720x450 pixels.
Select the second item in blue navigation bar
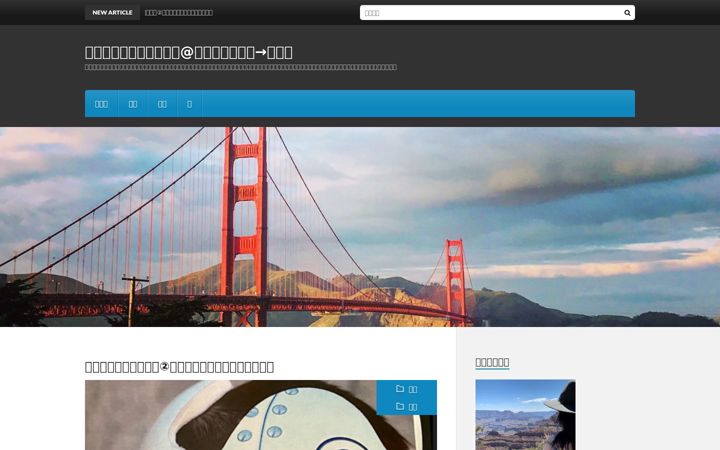pyautogui.click(x=133, y=104)
